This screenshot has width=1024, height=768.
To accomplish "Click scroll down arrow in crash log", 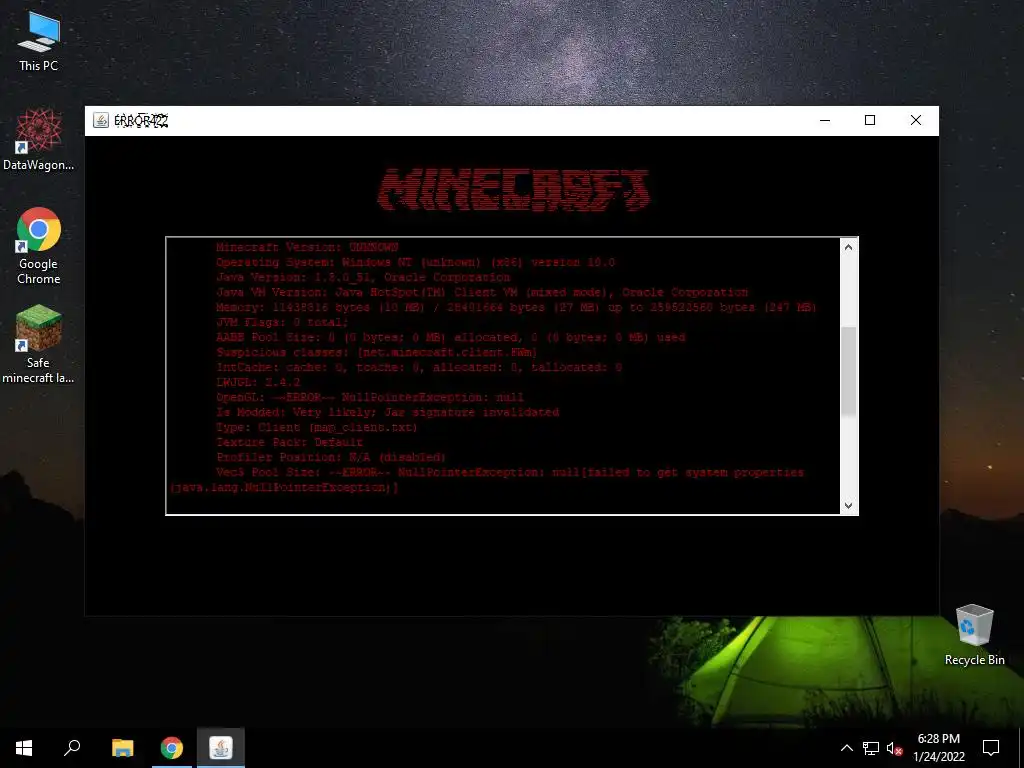I will click(848, 505).
